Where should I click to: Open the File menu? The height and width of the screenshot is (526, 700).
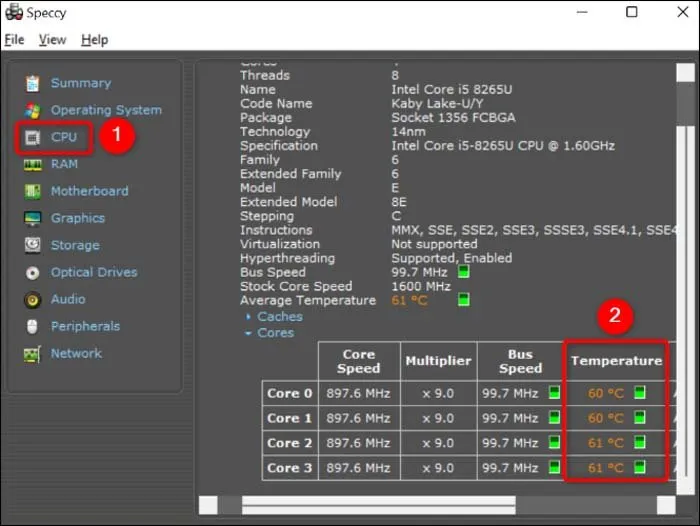[x=14, y=40]
